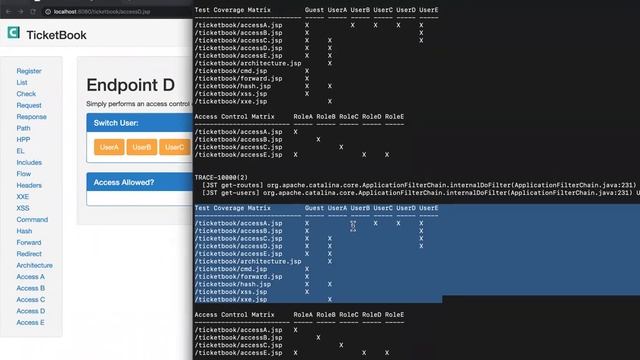Reload the page with the refresh icon
The width and height of the screenshot is (640, 360).
tap(33, 12)
